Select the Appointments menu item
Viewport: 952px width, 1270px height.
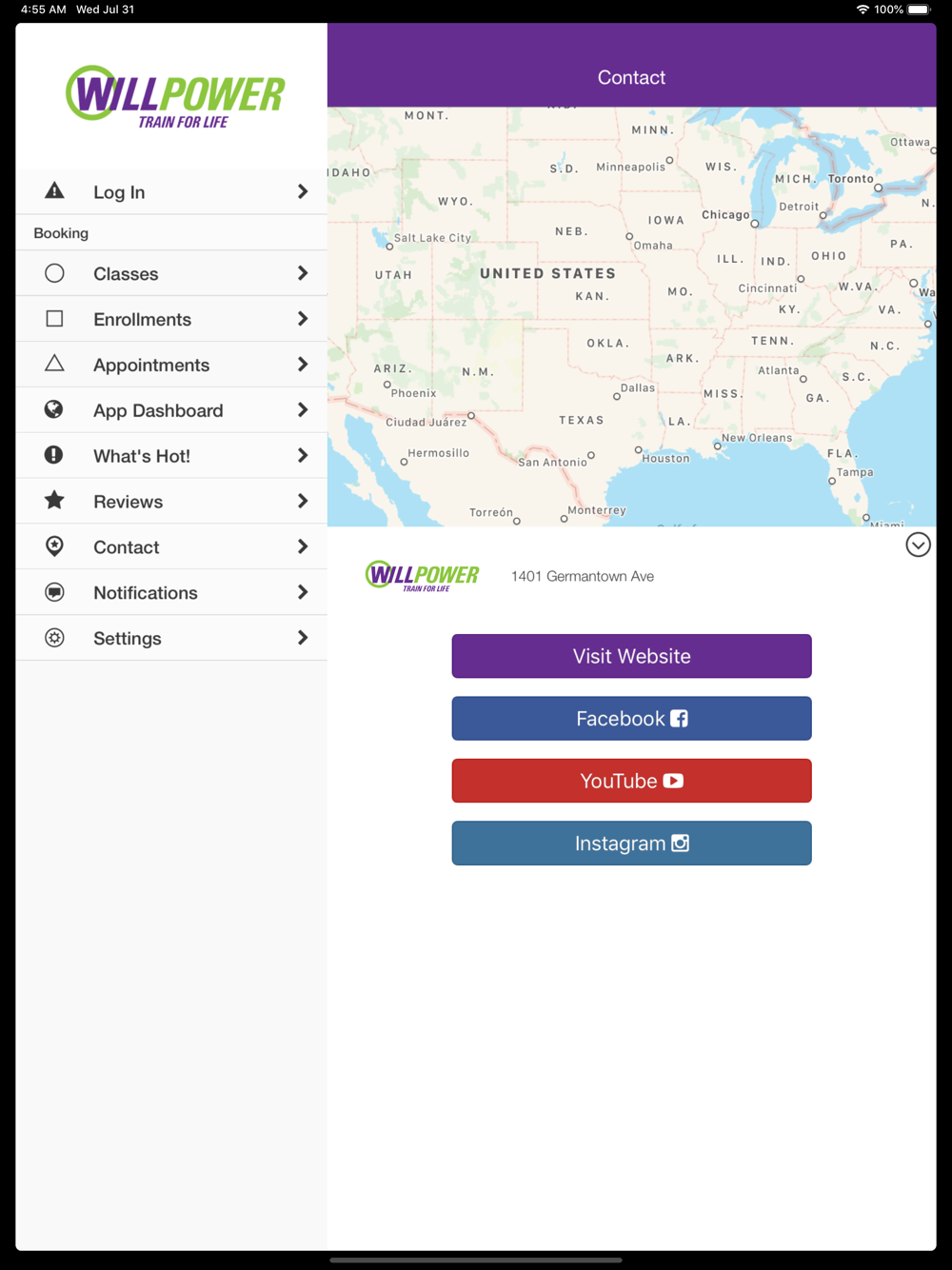[x=171, y=365]
